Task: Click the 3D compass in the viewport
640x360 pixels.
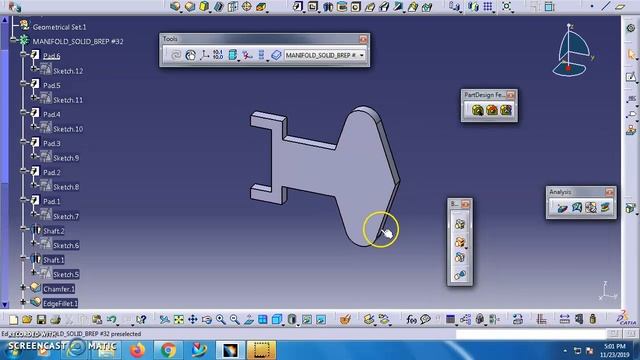Action: (572, 51)
